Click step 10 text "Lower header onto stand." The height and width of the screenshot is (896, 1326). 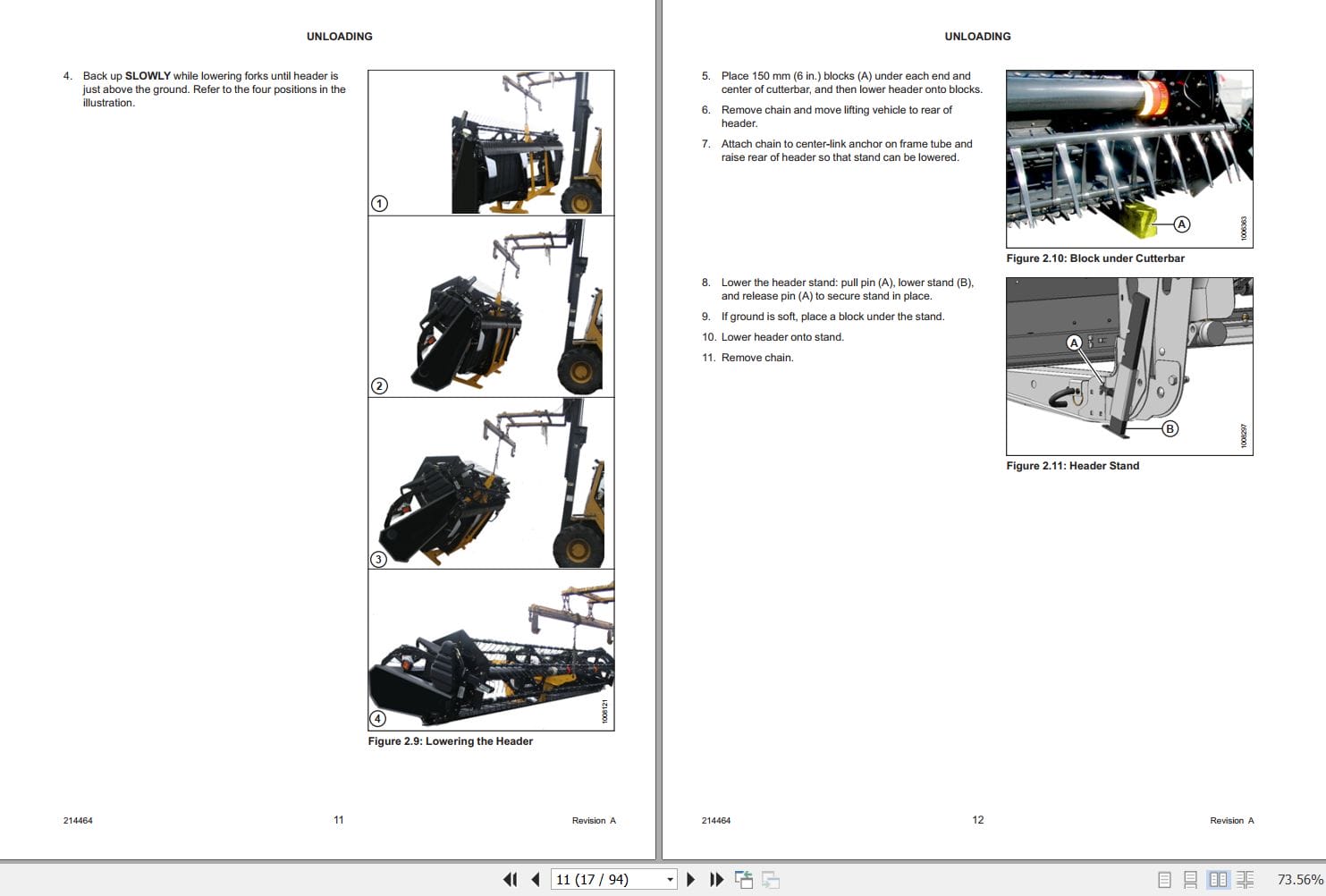tap(782, 337)
